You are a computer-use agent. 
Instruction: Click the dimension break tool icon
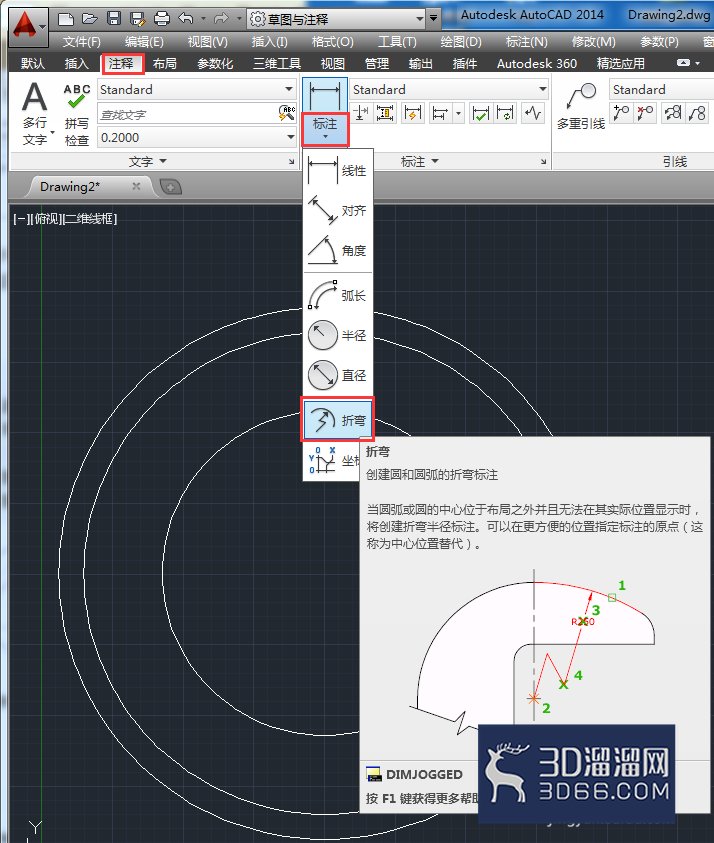[x=361, y=113]
